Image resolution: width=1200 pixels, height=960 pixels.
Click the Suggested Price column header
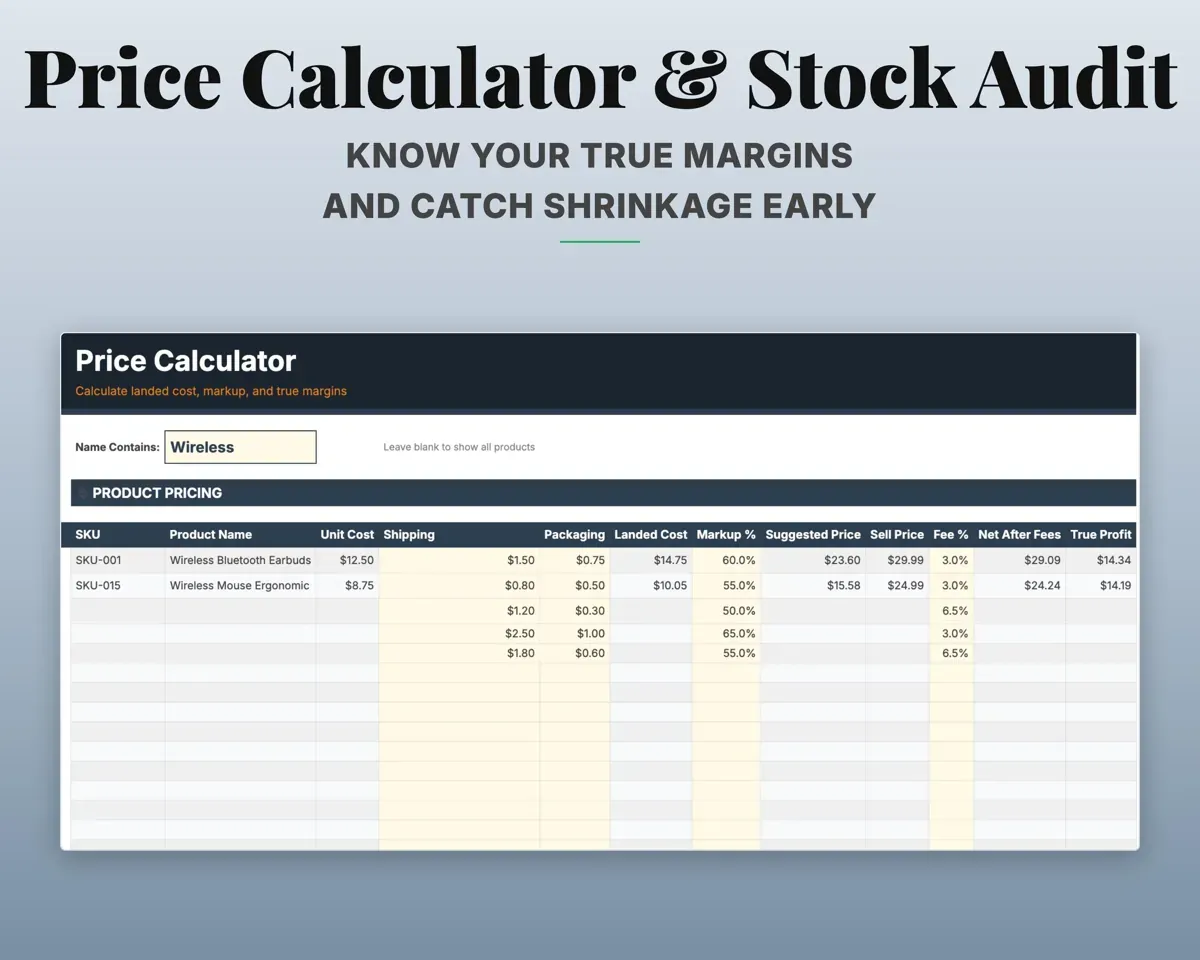coord(813,534)
